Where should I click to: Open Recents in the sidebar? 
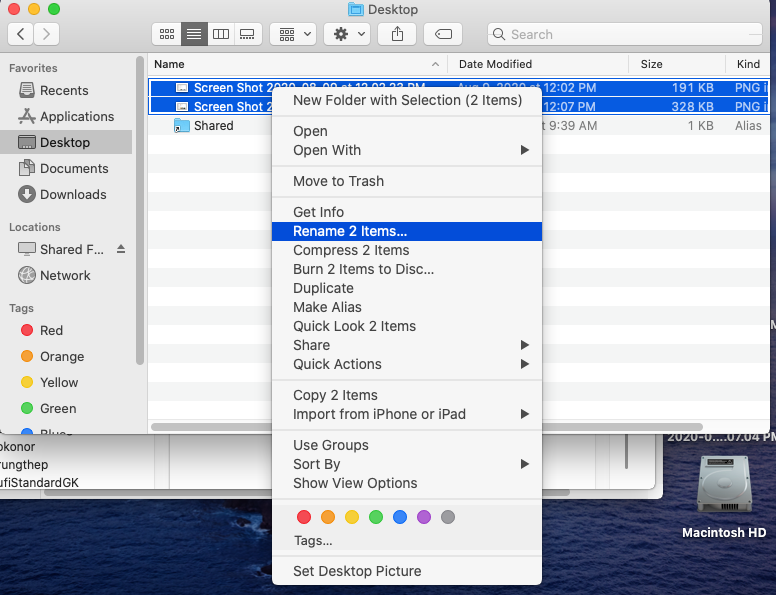pyautogui.click(x=66, y=91)
